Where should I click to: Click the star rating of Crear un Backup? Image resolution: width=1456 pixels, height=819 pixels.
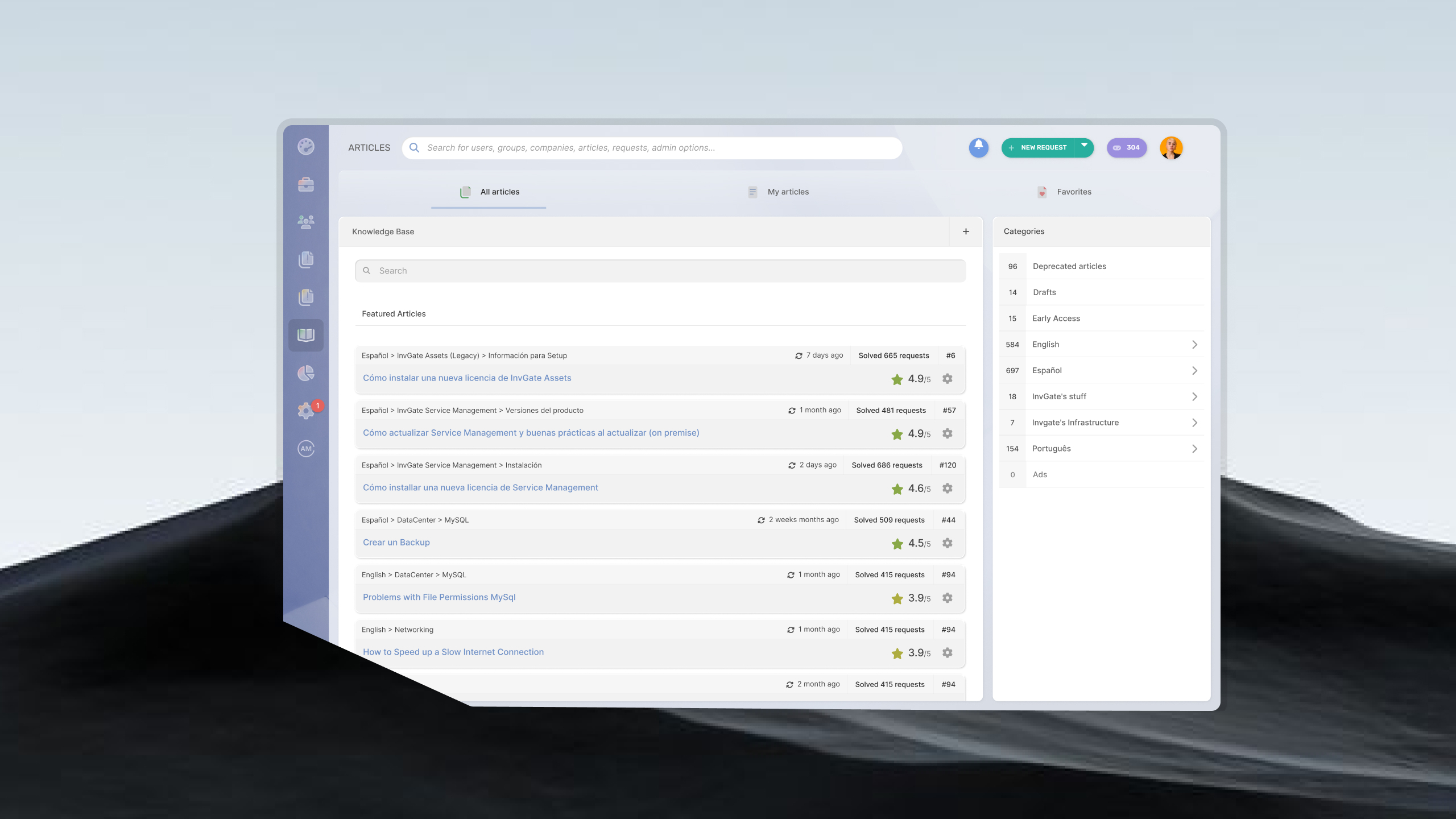897,544
